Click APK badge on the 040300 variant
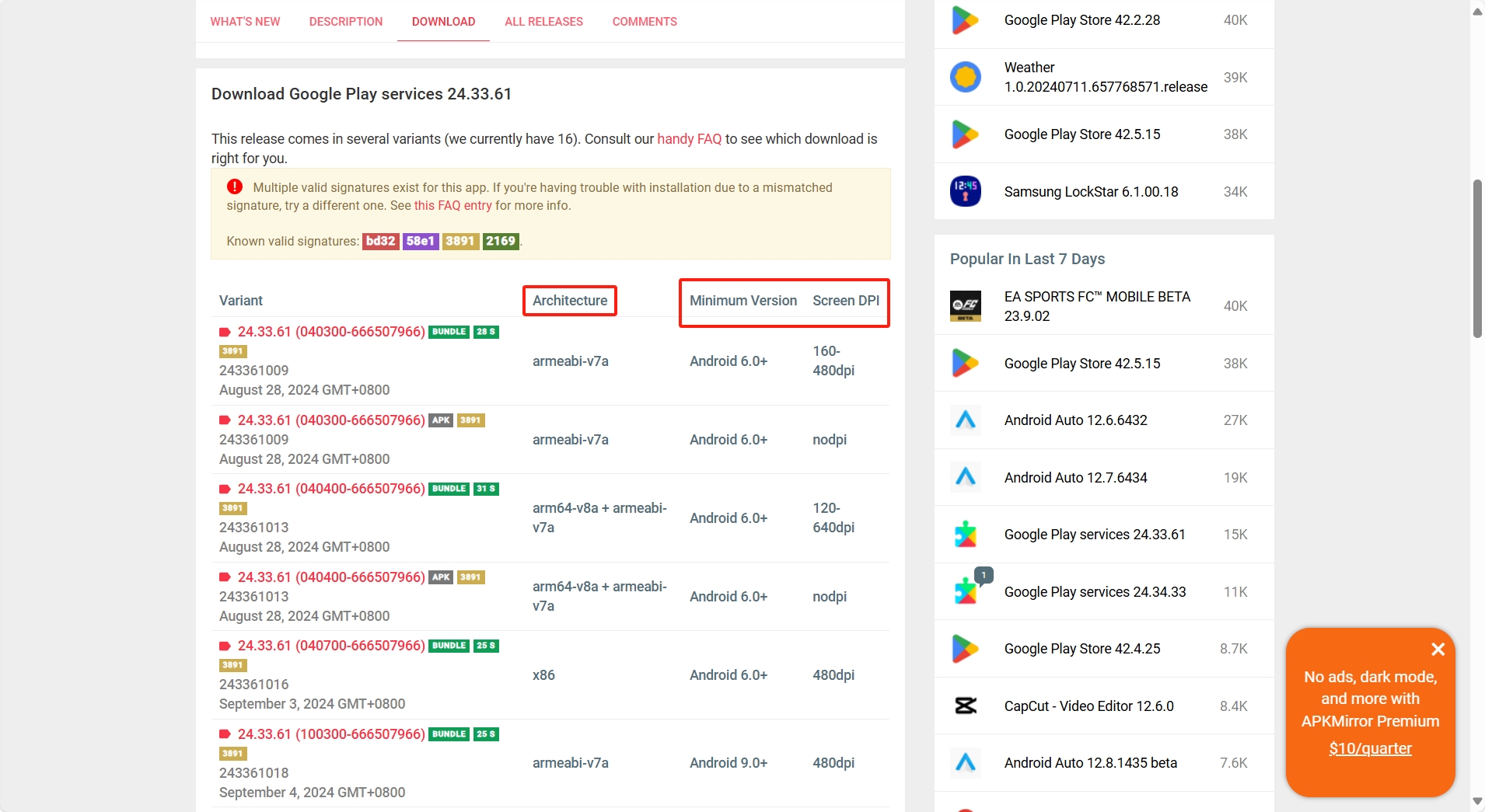The width and height of the screenshot is (1485, 812). [441, 420]
